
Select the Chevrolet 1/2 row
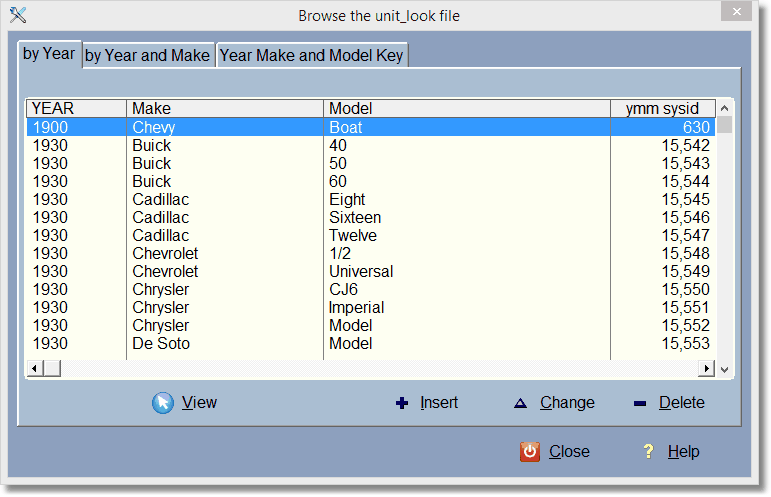pos(371,253)
